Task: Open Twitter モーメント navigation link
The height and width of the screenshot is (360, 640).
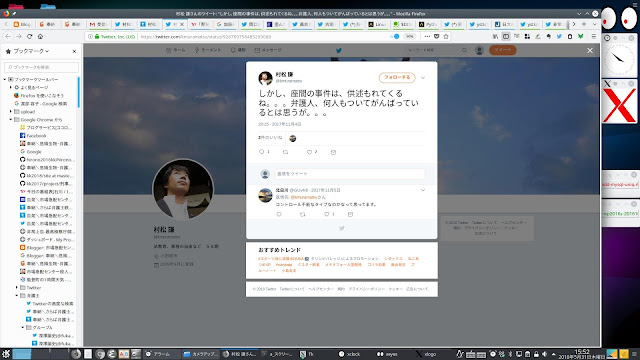Action: click(x=208, y=50)
